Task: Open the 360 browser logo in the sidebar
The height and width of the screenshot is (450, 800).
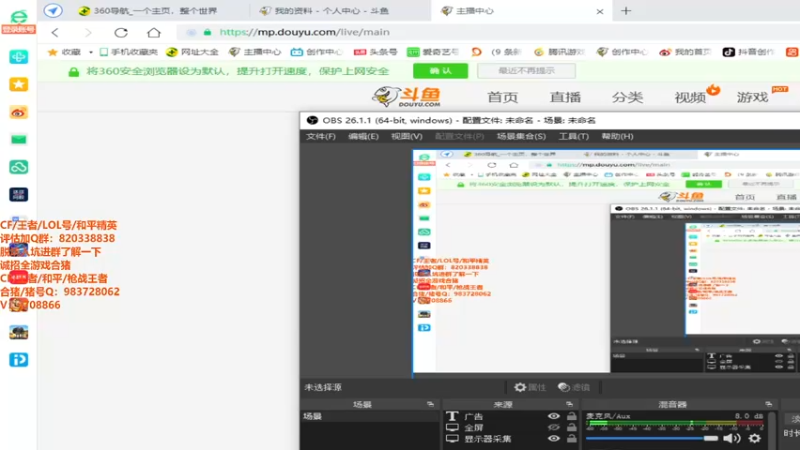Action: click(x=18, y=16)
